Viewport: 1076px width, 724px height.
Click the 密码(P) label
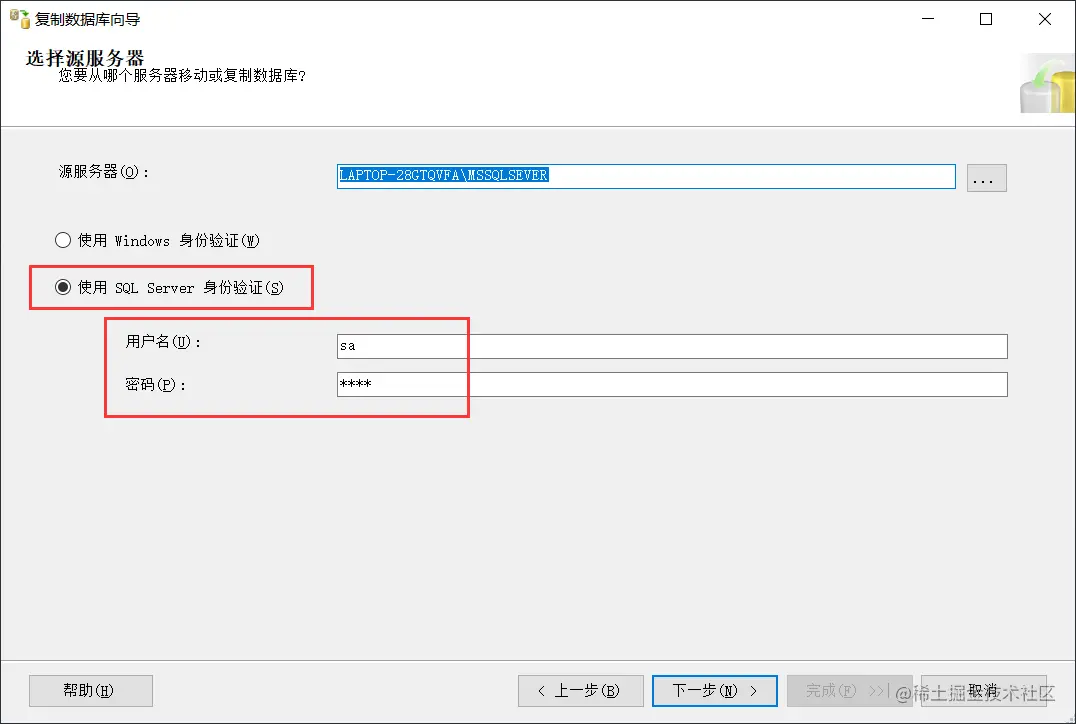coord(156,384)
